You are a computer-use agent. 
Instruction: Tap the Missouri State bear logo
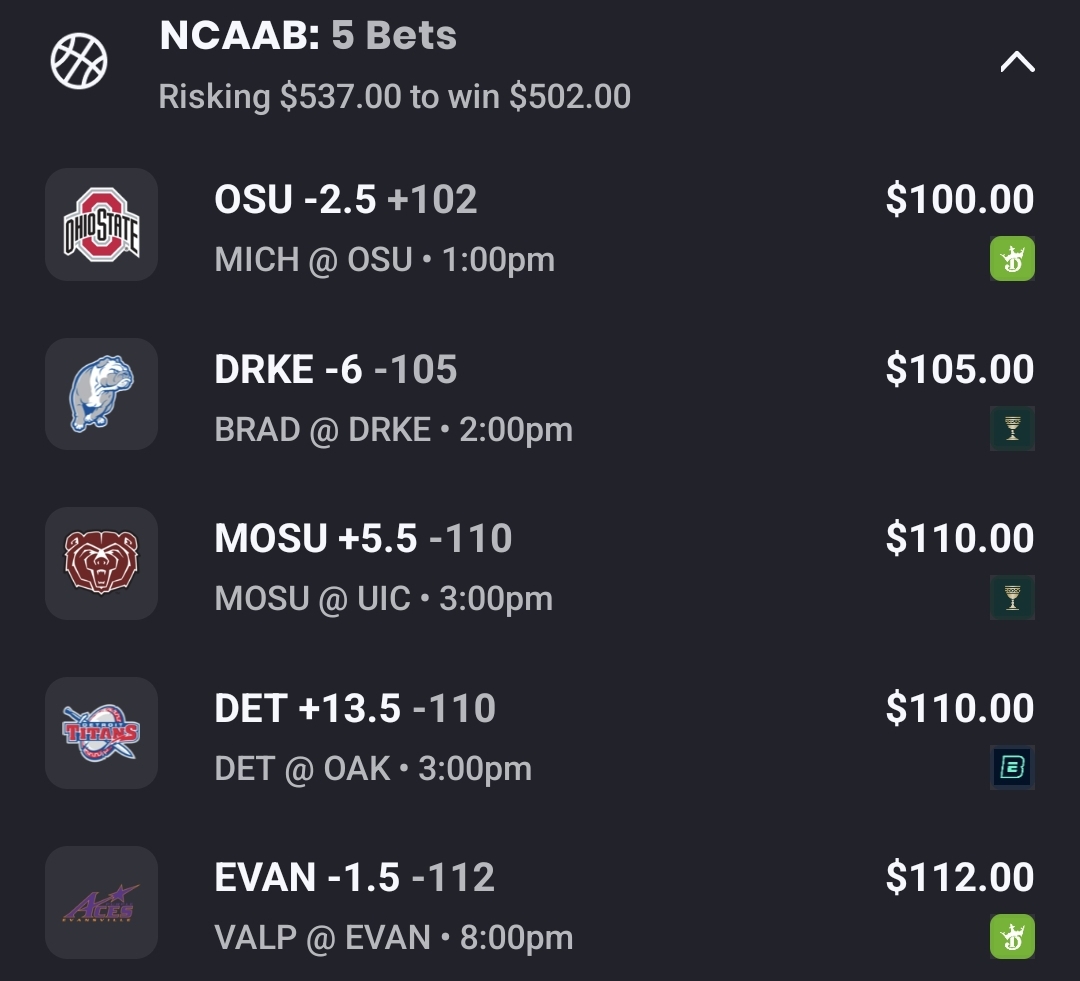(x=101, y=564)
